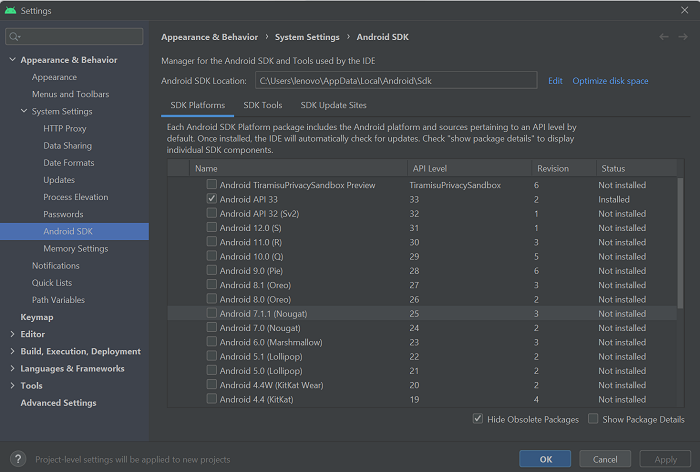Viewport: 700px width, 472px height.
Task: Click the Edit SDK location link
Action: [555, 81]
